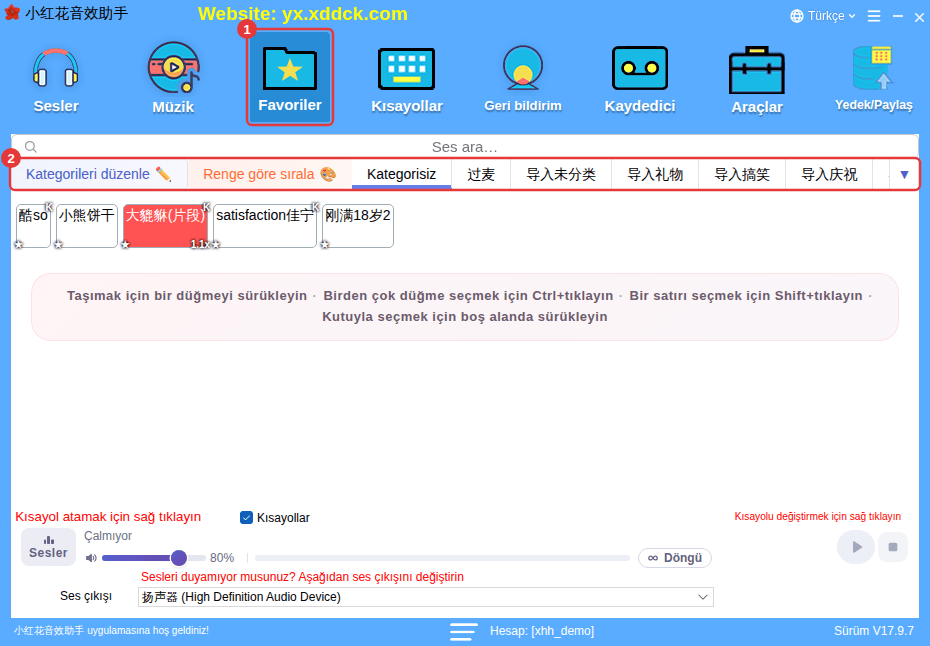This screenshot has height=646, width=930.
Task: Switch to the 导入搞笑 tab
Action: click(x=742, y=174)
